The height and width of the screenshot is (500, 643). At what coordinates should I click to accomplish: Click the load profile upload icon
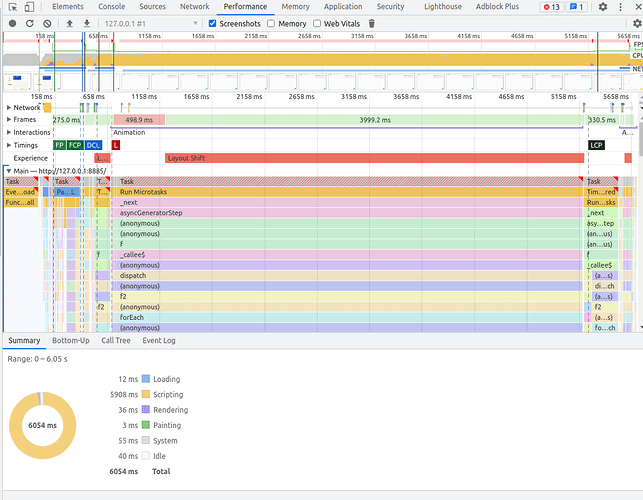[70, 23]
